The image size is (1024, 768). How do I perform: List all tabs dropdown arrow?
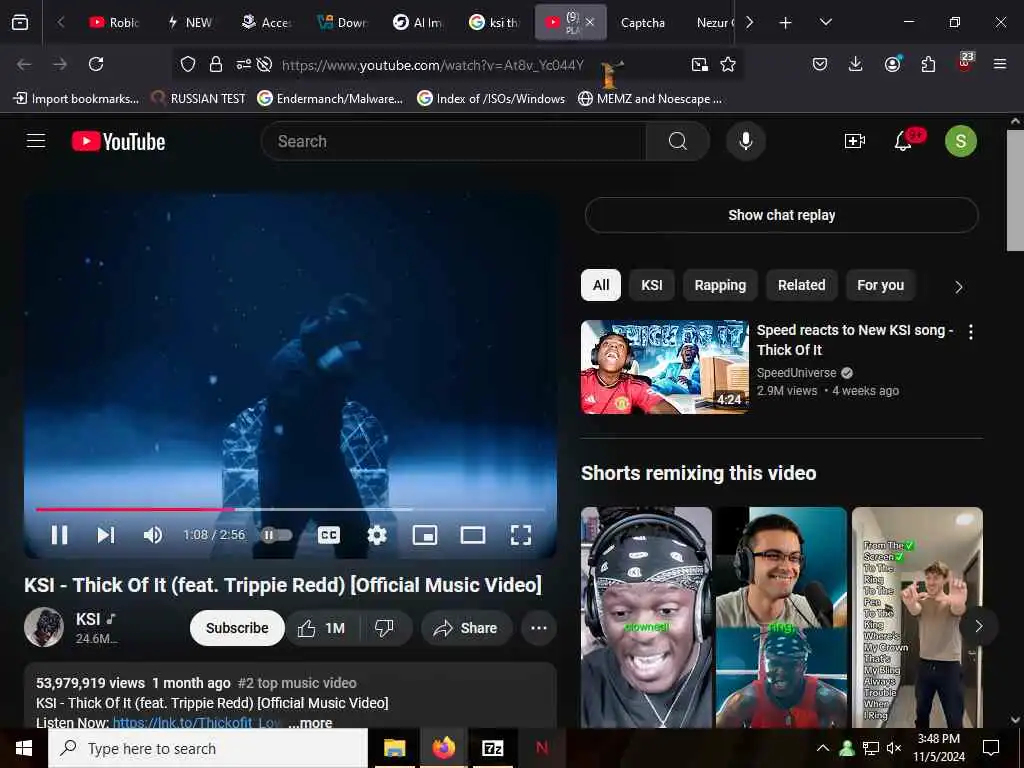pyautogui.click(x=825, y=22)
